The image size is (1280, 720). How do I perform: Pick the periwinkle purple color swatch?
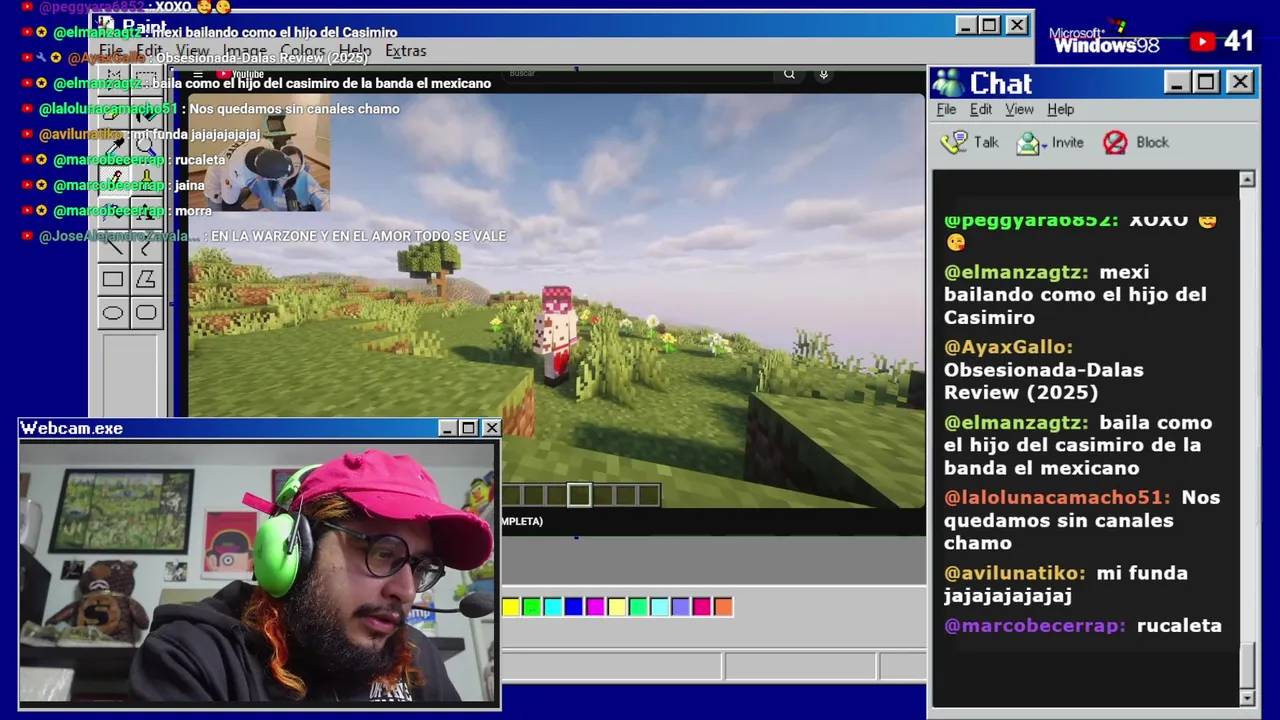pos(681,606)
